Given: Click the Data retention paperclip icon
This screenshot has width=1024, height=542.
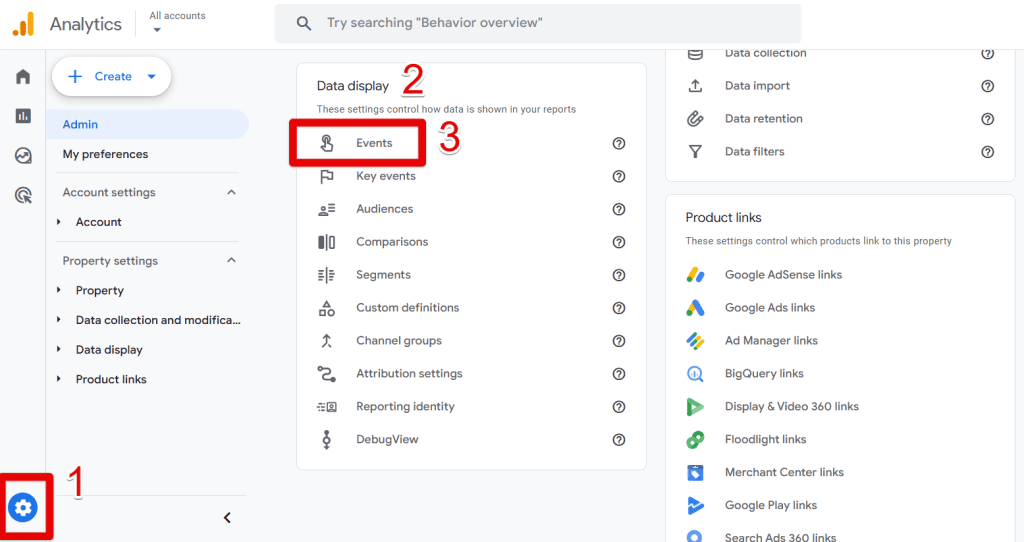Looking at the screenshot, I should tap(696, 119).
